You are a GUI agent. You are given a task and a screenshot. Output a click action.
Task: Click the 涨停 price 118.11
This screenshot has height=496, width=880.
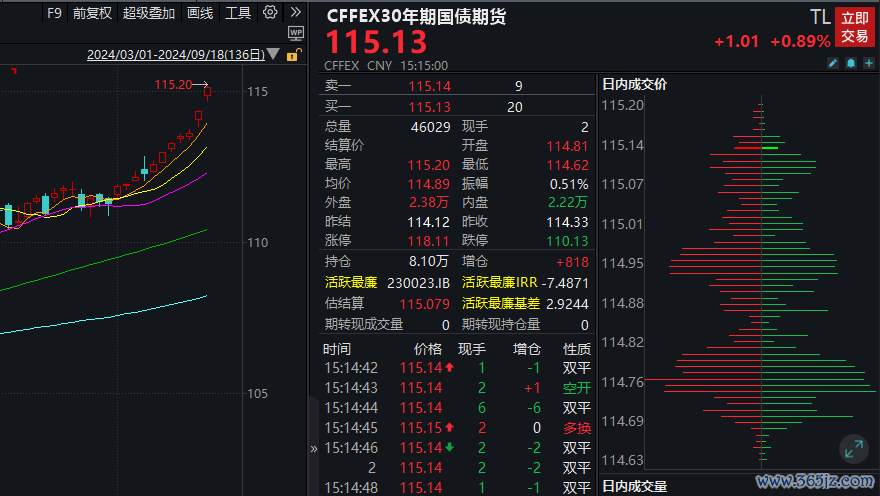[429, 241]
